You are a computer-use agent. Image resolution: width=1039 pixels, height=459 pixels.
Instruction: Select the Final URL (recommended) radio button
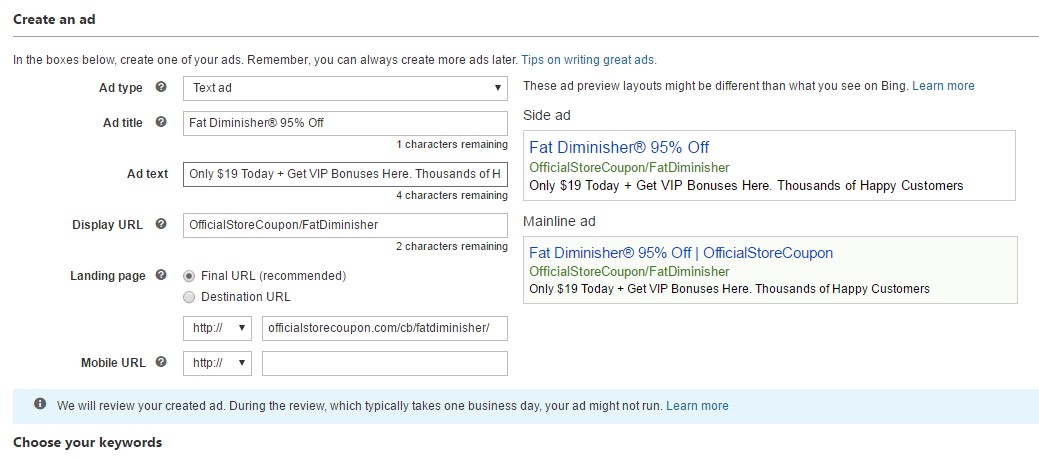coord(190,276)
